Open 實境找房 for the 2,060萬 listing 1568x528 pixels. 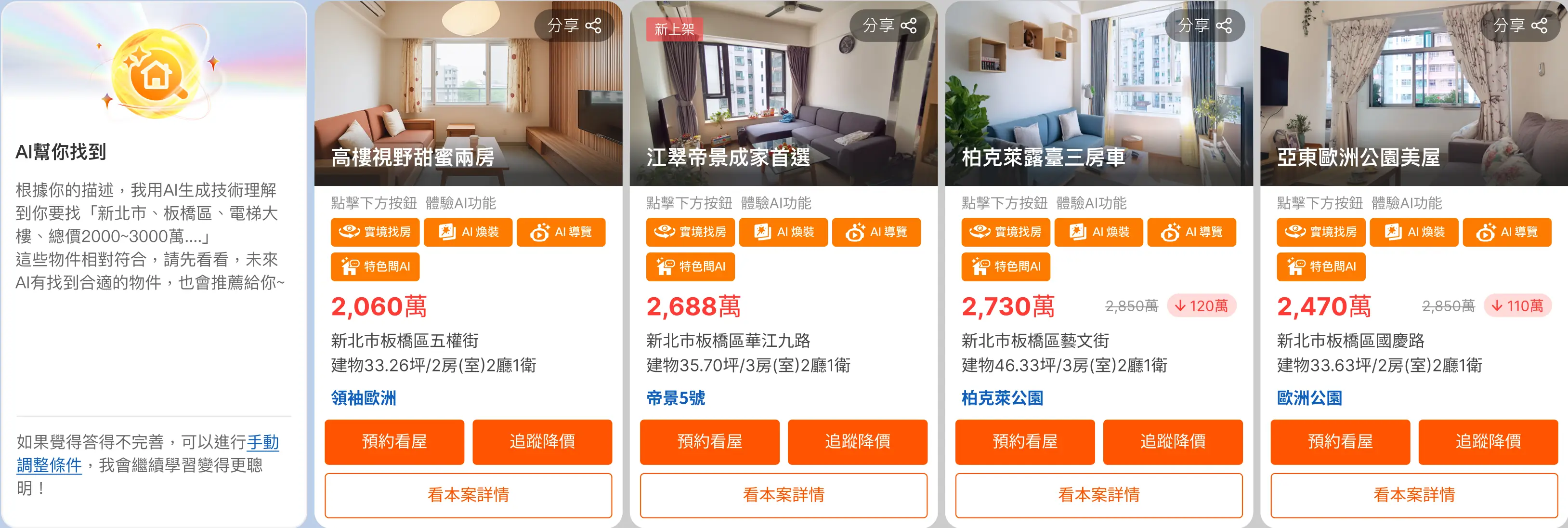pyautogui.click(x=375, y=232)
